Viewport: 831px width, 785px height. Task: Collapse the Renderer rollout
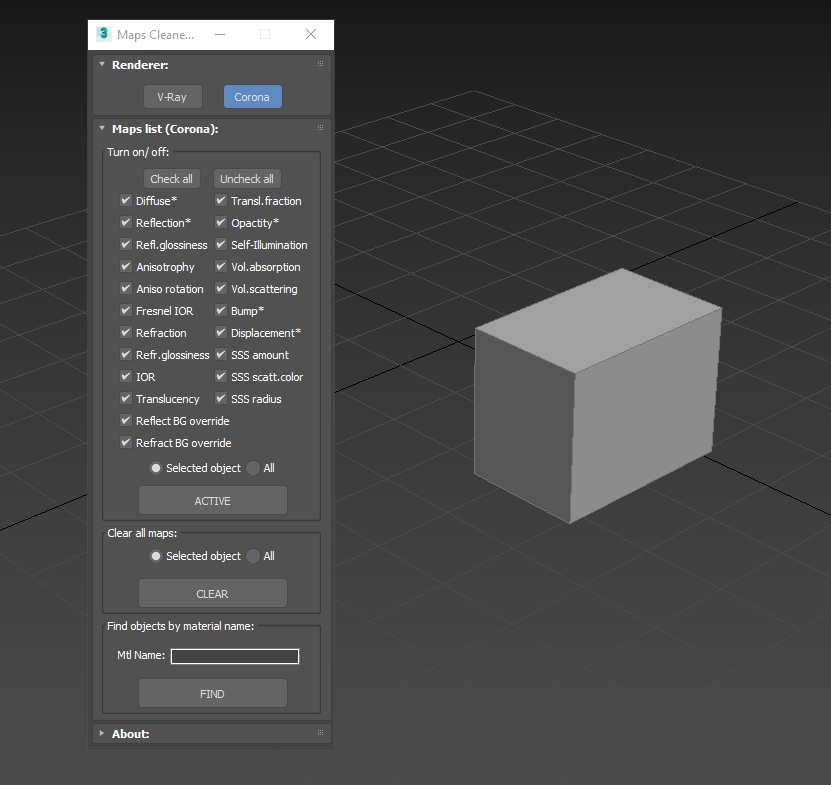pos(101,64)
